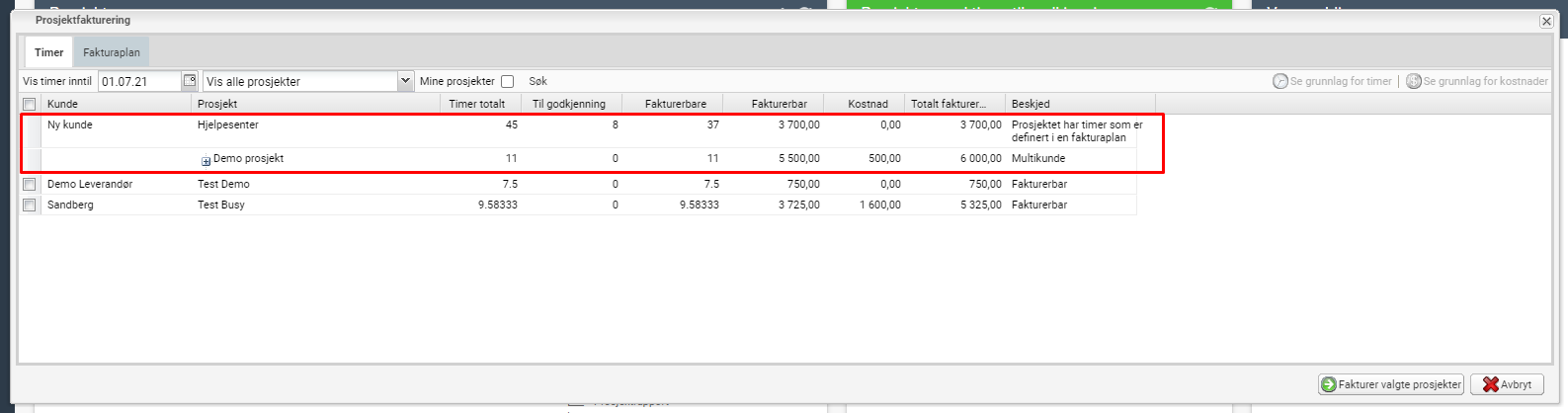The height and width of the screenshot is (413, 1568).
Task: Click the Avbryt button
Action: tap(1507, 384)
